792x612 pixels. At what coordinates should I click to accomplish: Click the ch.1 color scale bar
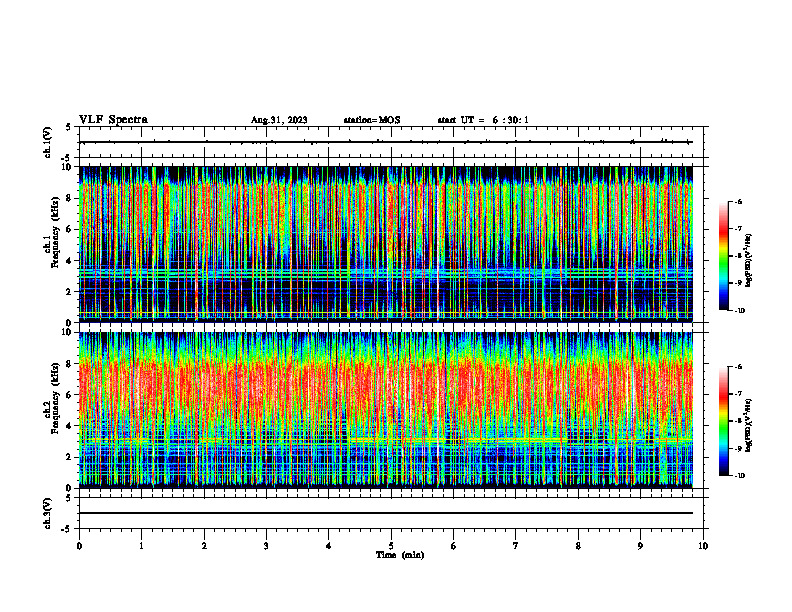click(724, 256)
